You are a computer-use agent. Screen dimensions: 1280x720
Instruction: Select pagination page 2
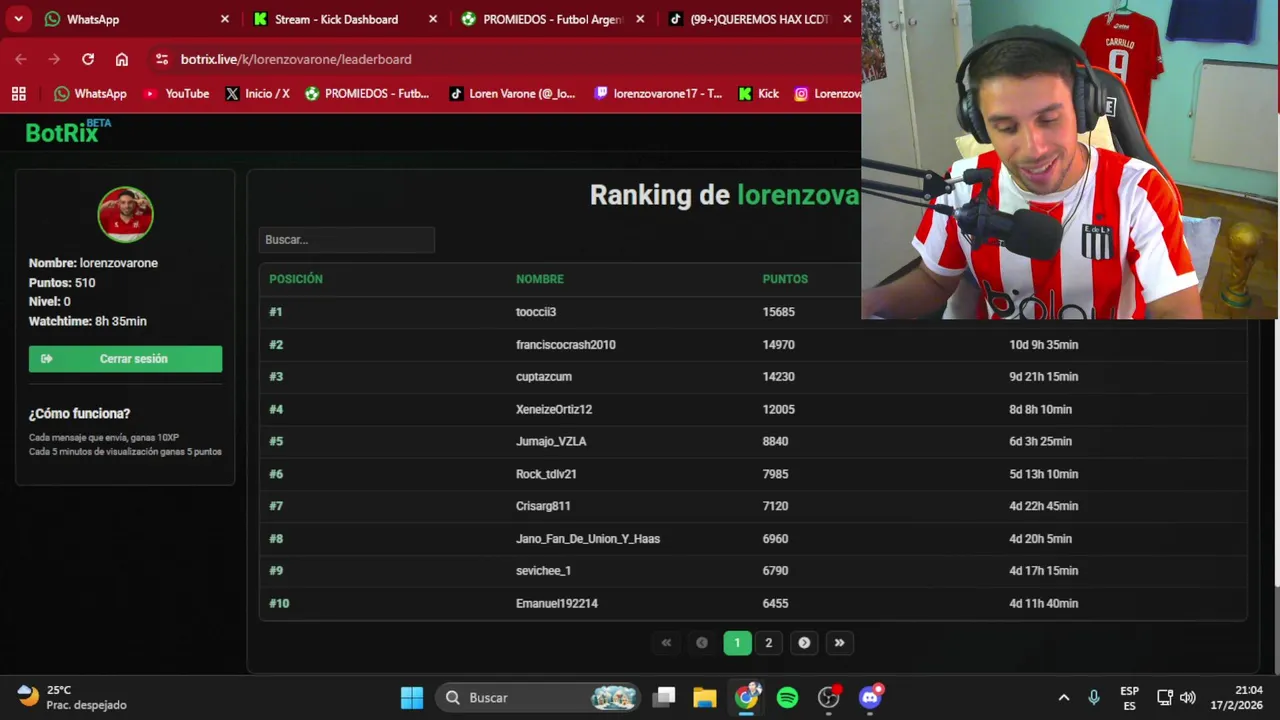[x=769, y=643]
